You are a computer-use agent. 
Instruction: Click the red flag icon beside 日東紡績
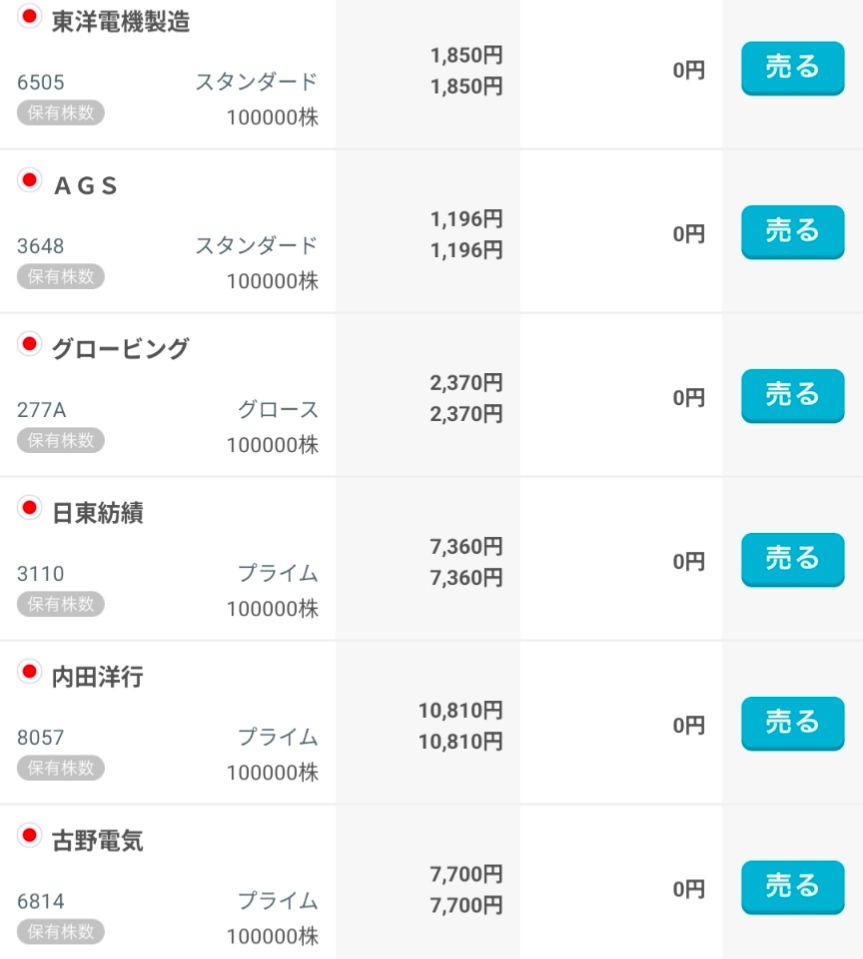click(30, 509)
